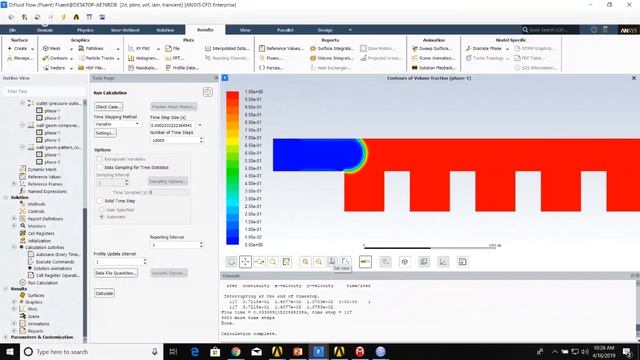
Task: Open Time Stepping Method dropdown
Action: pyautogui.click(x=117, y=124)
